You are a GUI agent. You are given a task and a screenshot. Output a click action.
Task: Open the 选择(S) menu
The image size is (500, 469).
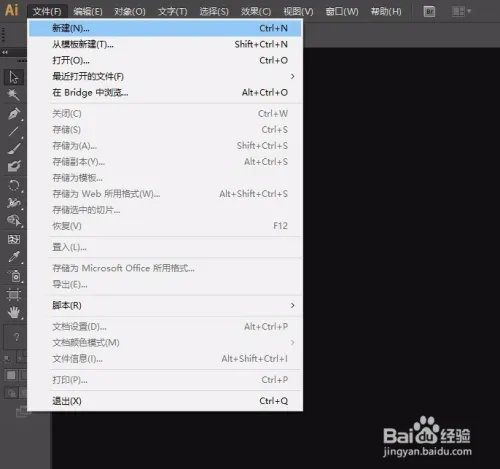[214, 12]
